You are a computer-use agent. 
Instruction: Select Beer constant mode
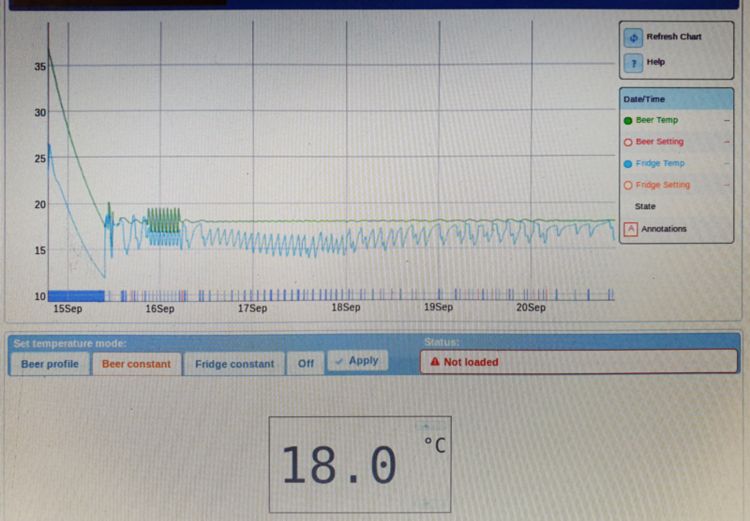pos(136,364)
